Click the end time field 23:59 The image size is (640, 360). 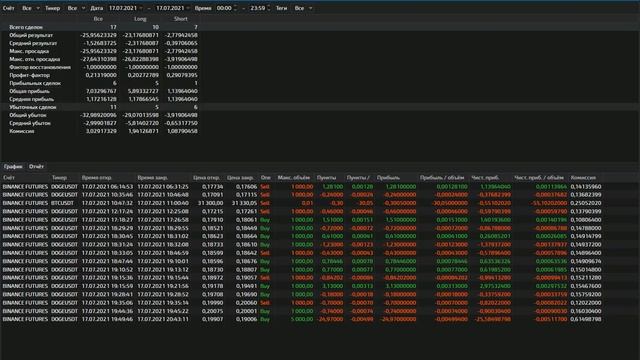[x=257, y=8]
